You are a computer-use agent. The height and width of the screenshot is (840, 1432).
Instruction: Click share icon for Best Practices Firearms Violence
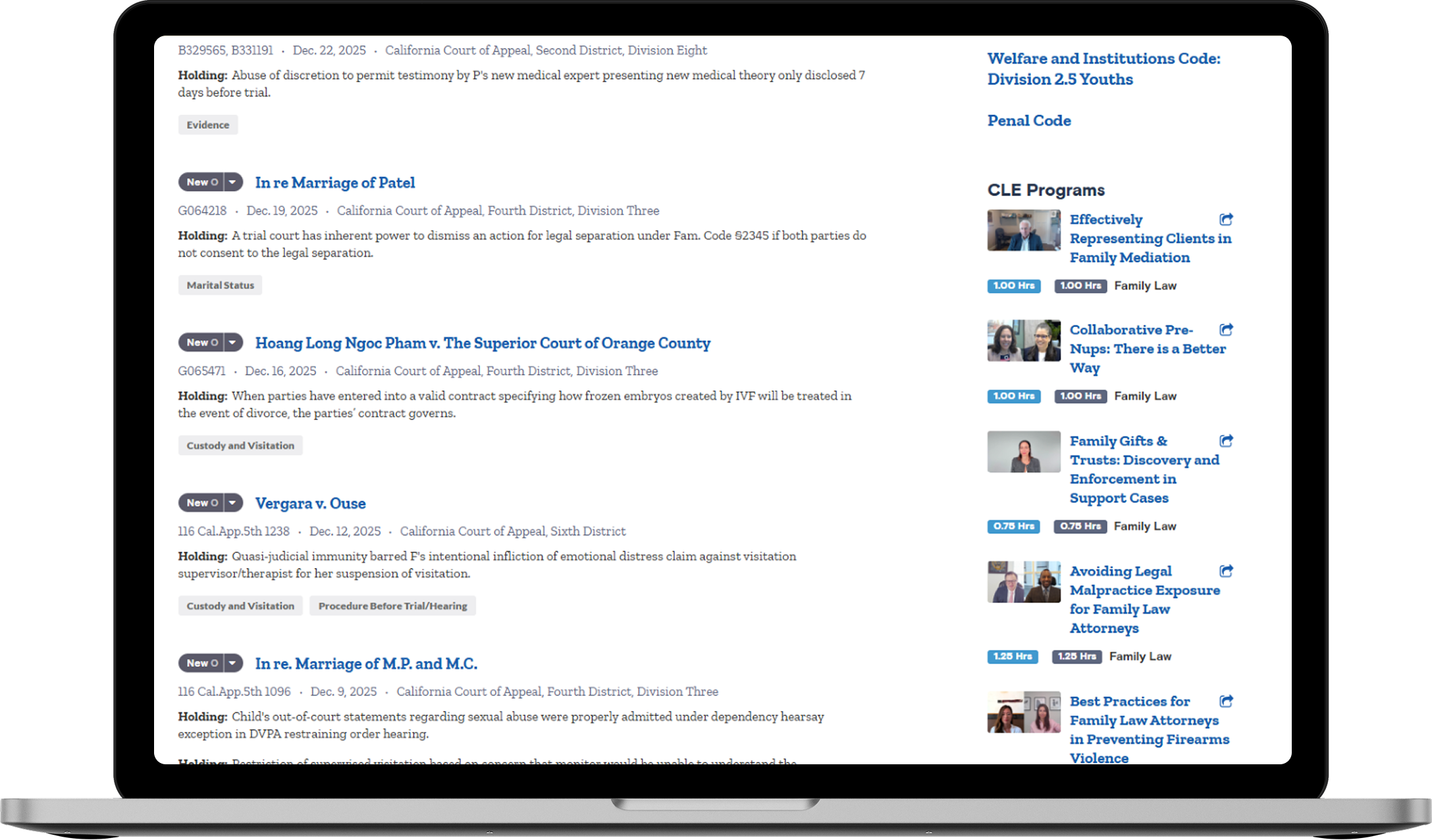pos(1226,701)
